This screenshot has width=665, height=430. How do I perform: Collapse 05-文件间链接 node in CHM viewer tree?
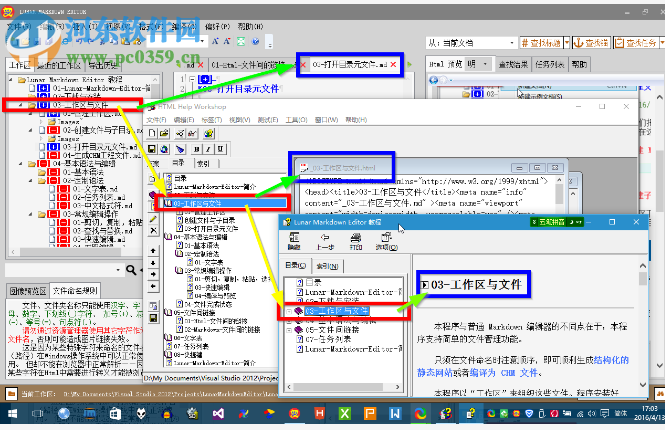289,329
